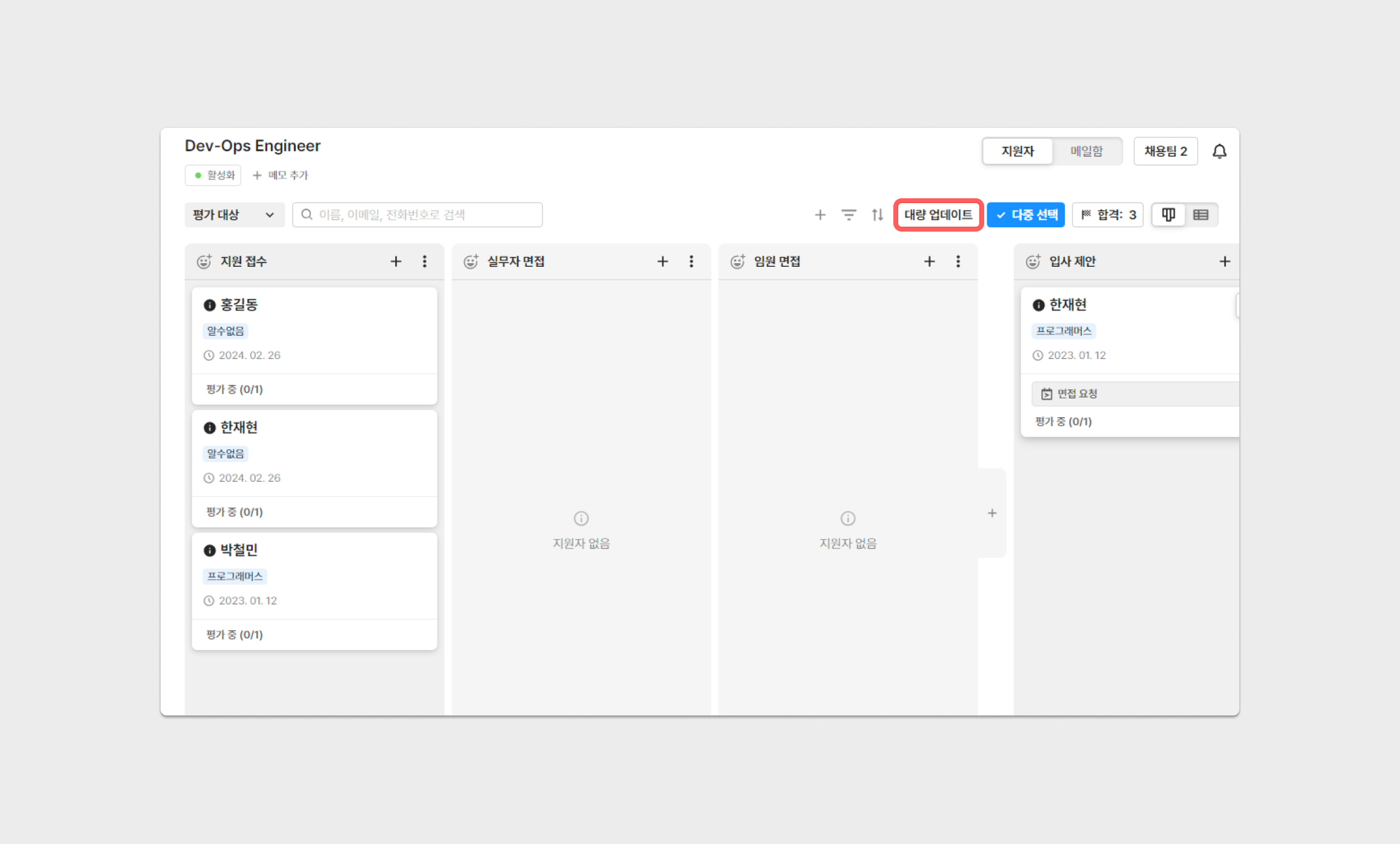1400x844 pixels.
Task: Switch to the 메일함 tab
Action: click(x=1086, y=151)
